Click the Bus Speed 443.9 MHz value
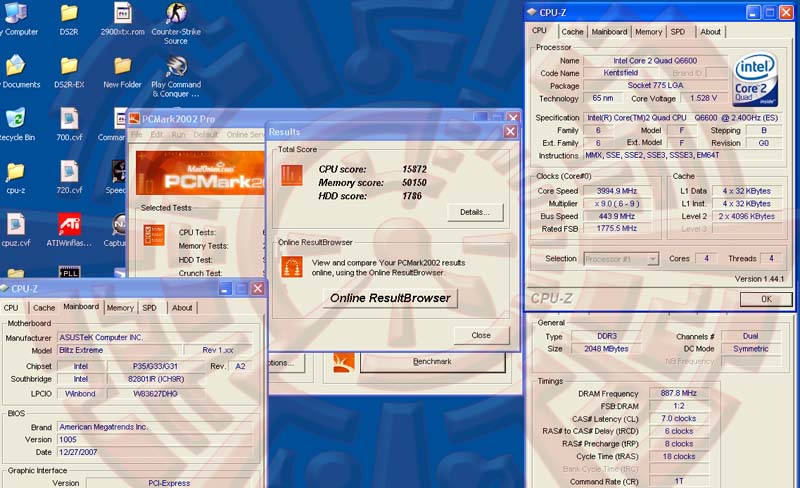Image resolution: width=800 pixels, height=488 pixels. pos(617,216)
